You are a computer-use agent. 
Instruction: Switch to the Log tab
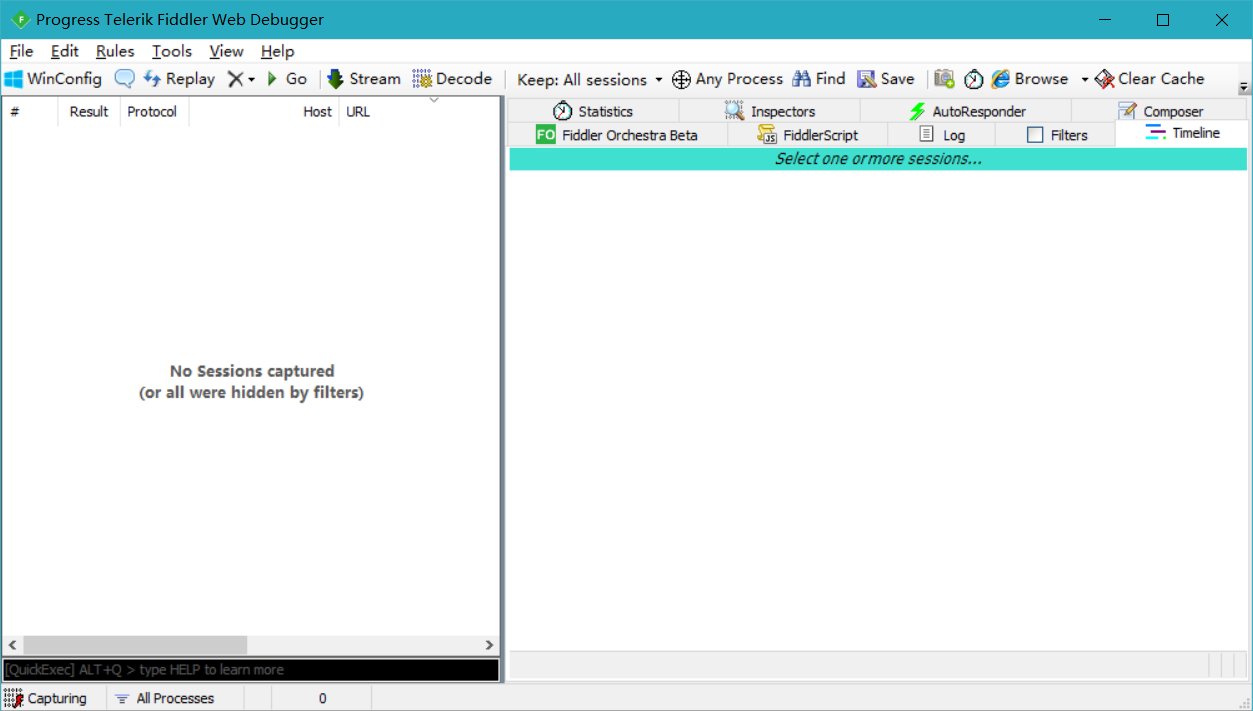942,135
